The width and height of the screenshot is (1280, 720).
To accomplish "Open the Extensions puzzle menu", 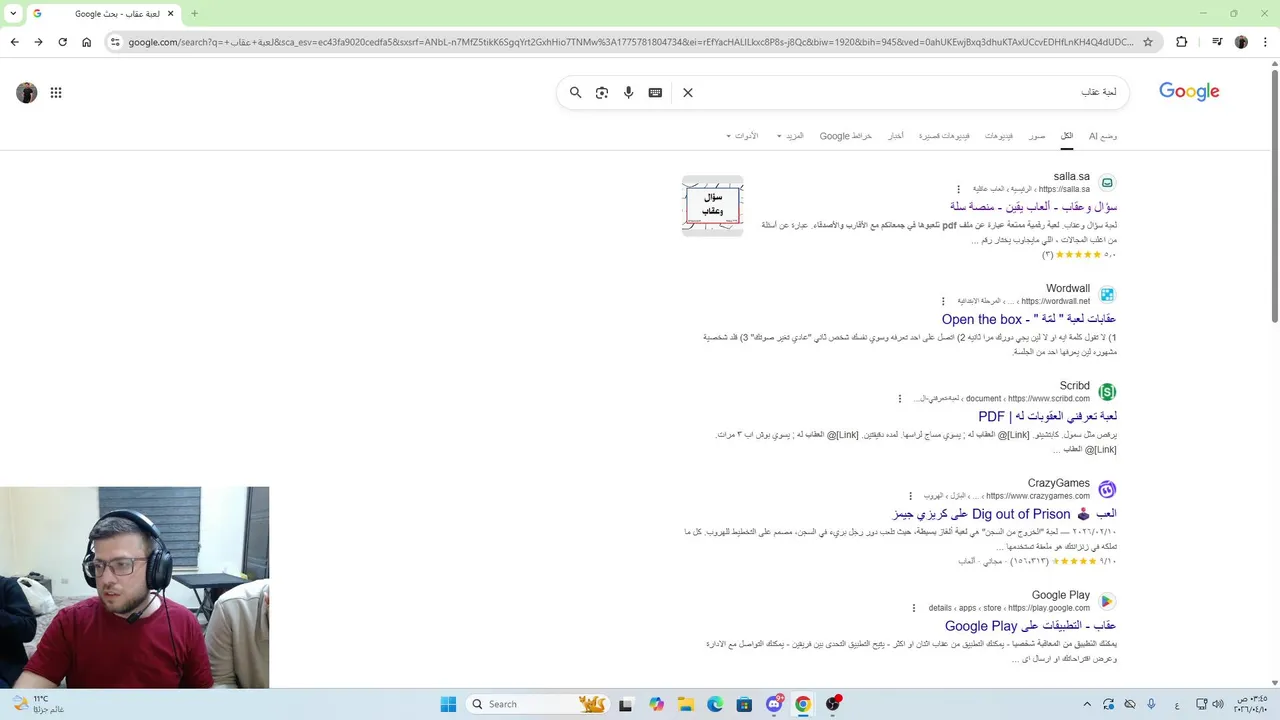I will pyautogui.click(x=1182, y=42).
